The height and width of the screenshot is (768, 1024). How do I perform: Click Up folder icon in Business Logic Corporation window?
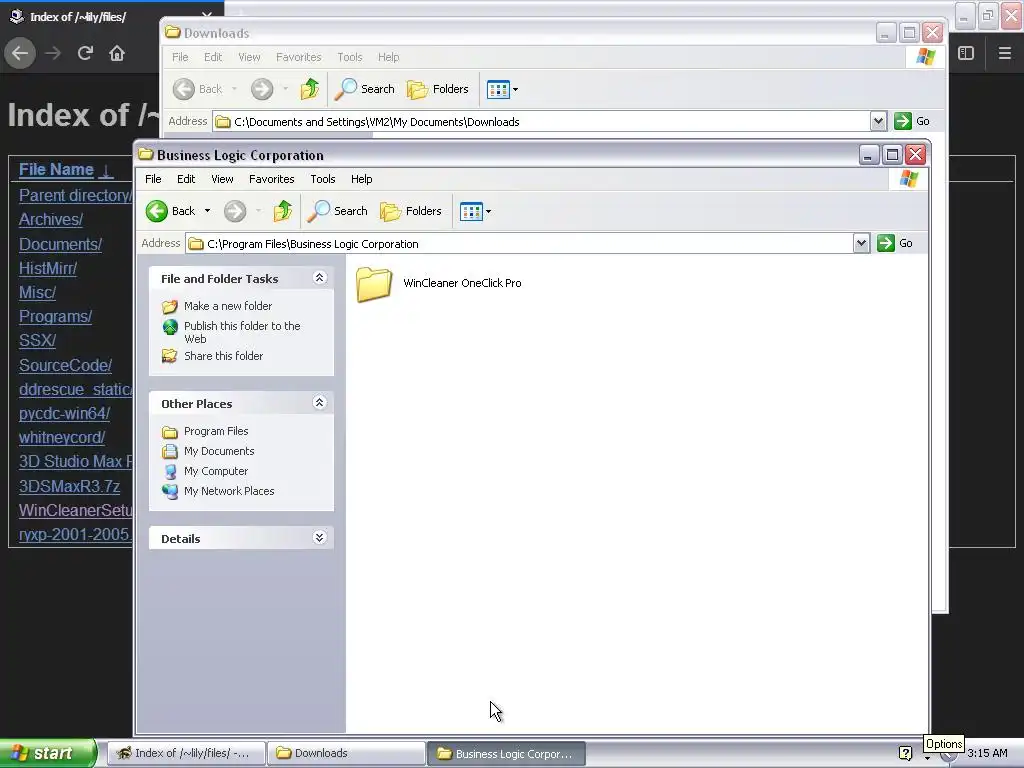point(283,211)
